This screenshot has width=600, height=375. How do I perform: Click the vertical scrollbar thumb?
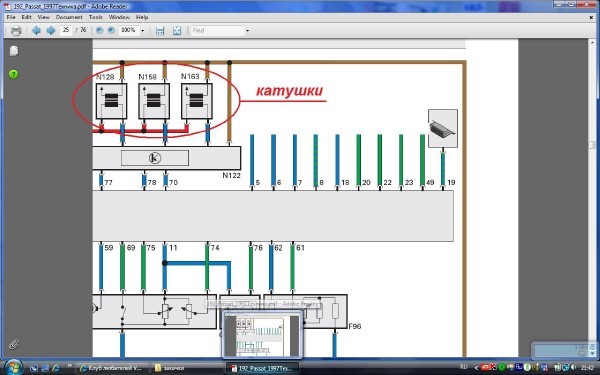[592, 145]
